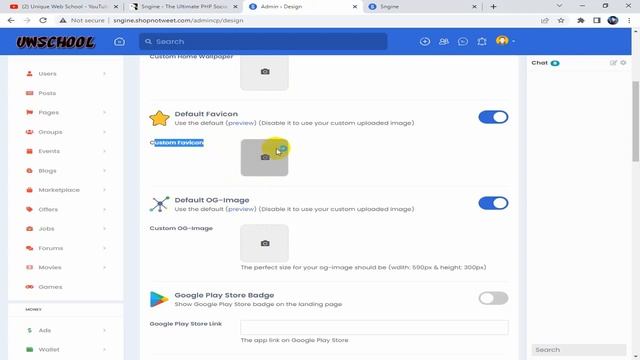This screenshot has width=640, height=360.
Task: Bookmark this page with star icon
Action: point(561,20)
